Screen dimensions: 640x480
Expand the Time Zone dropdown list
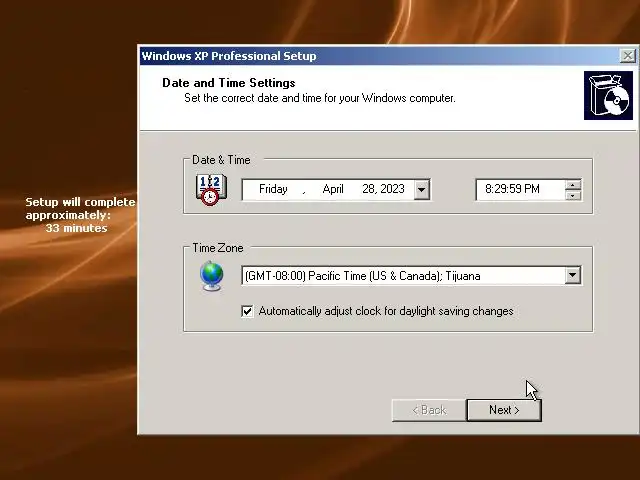573,276
